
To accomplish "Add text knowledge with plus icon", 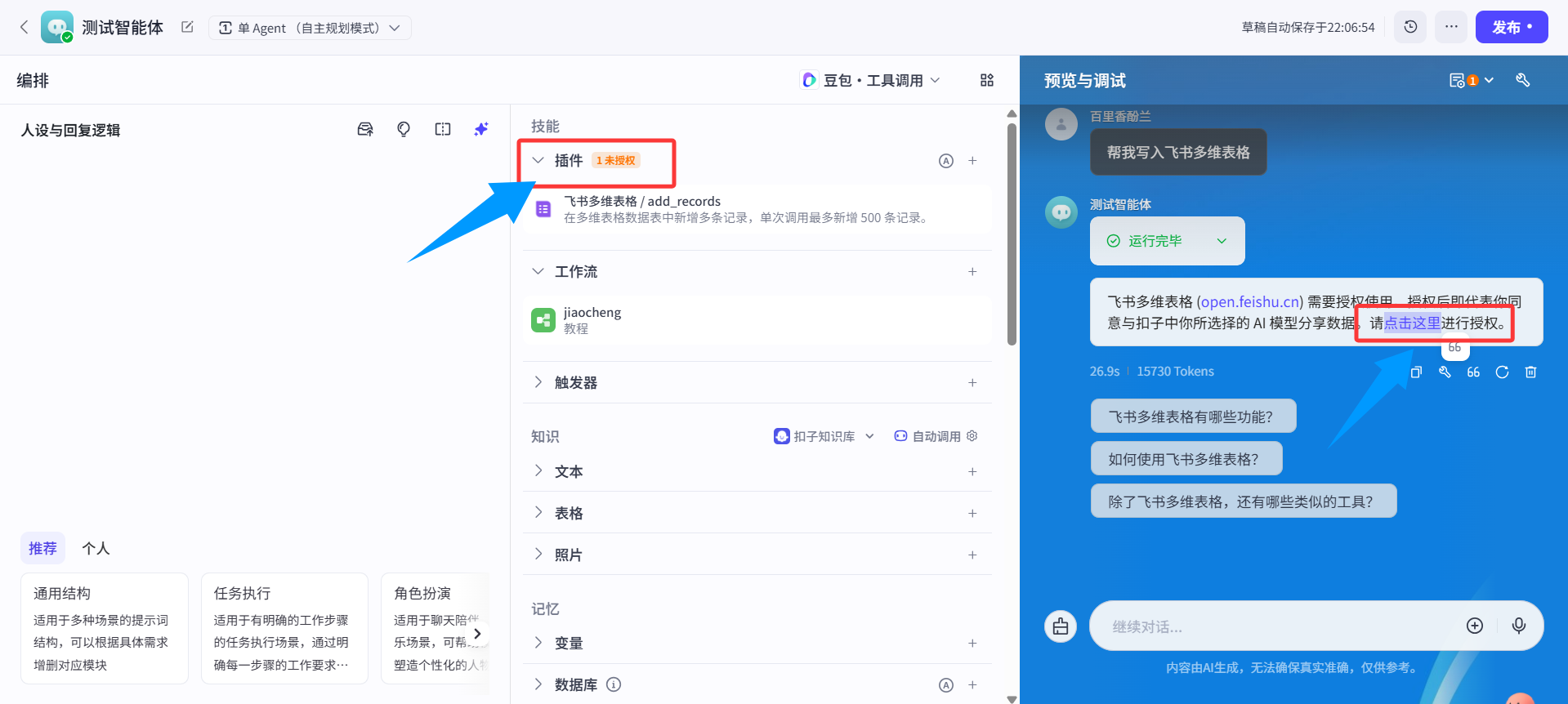I will [x=972, y=471].
